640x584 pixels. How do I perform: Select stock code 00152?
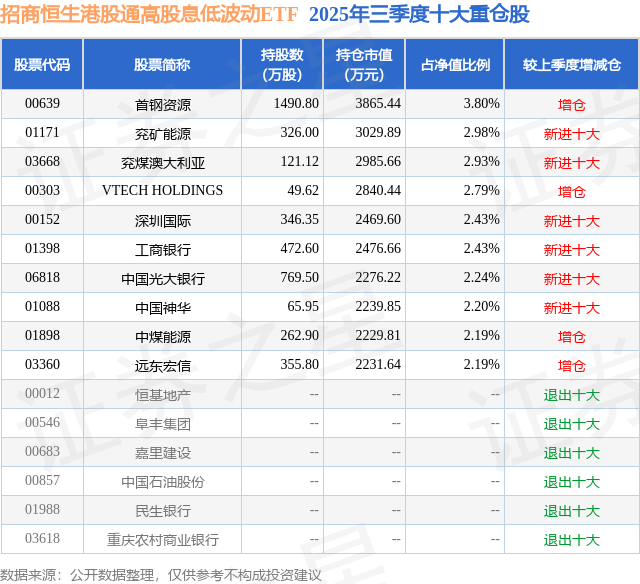pyautogui.click(x=42, y=220)
